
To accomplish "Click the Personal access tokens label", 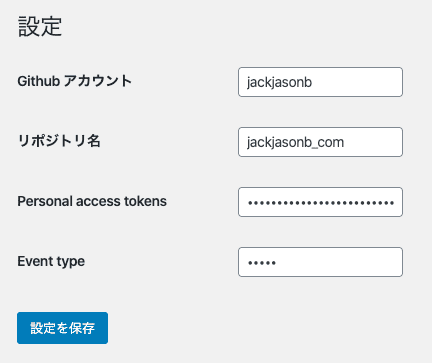I will 92,201.
